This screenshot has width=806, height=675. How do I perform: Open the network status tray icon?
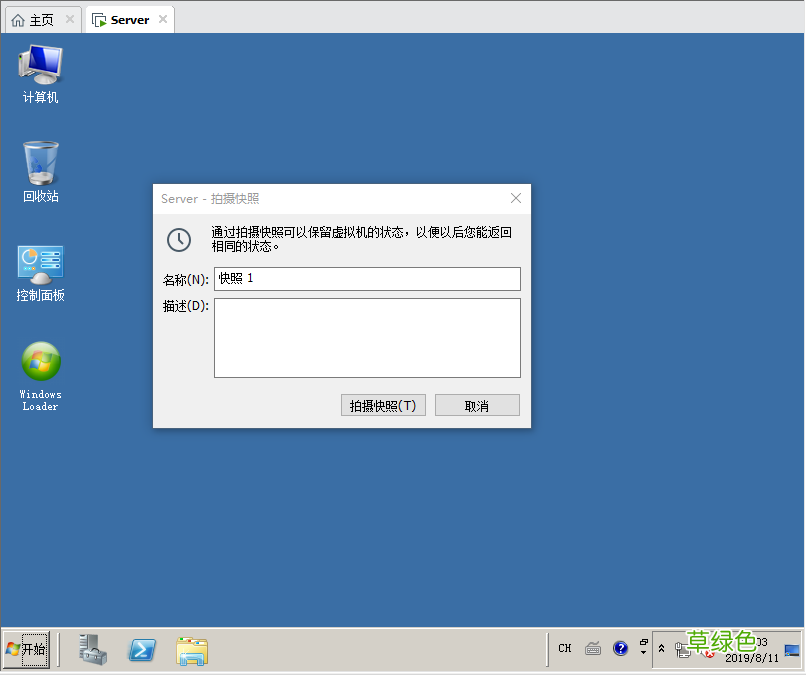point(681,650)
